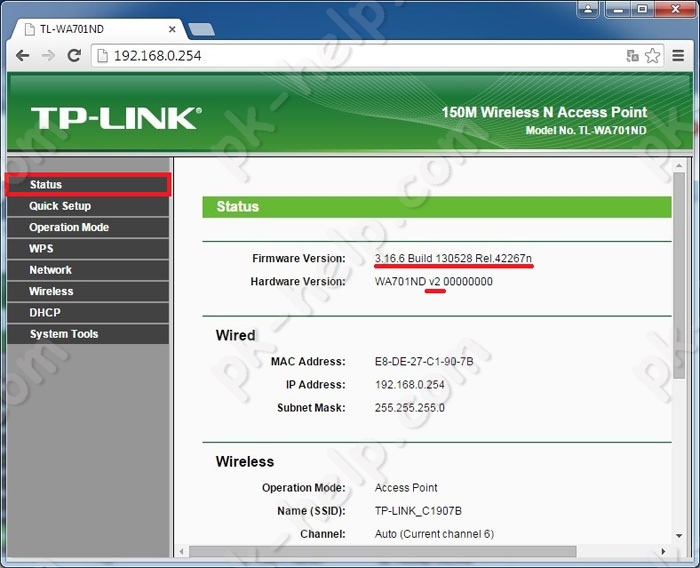Click the vertical scrollbar down arrow
This screenshot has height=568, width=700.
tap(679, 535)
